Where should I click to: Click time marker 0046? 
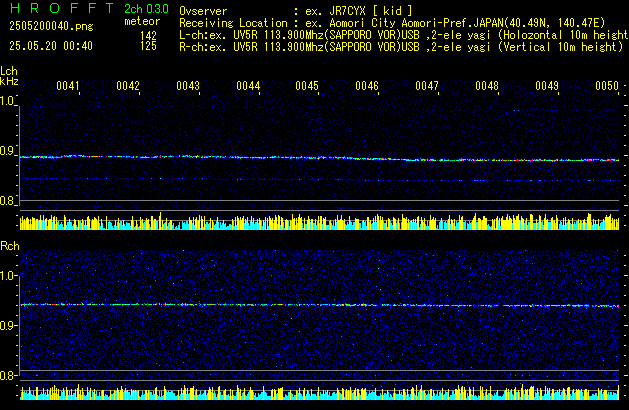click(367, 86)
